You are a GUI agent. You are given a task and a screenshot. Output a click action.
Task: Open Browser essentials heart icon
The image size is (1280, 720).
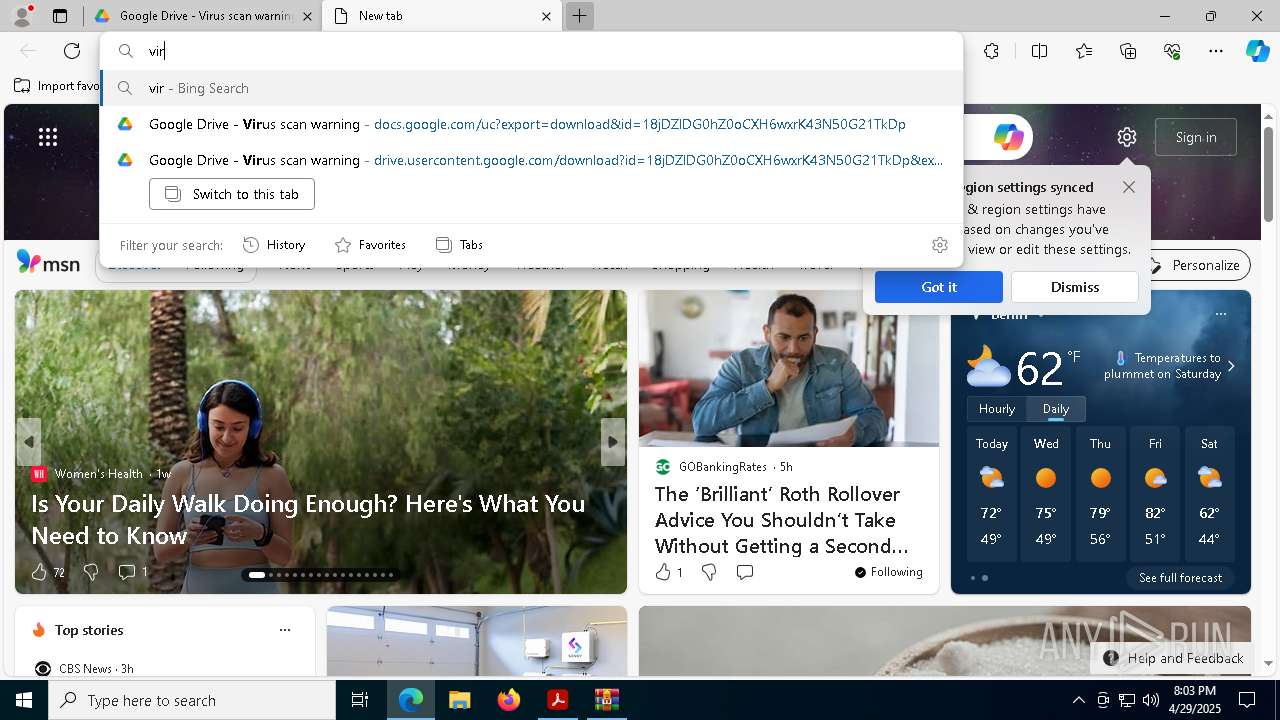[x=1172, y=51]
